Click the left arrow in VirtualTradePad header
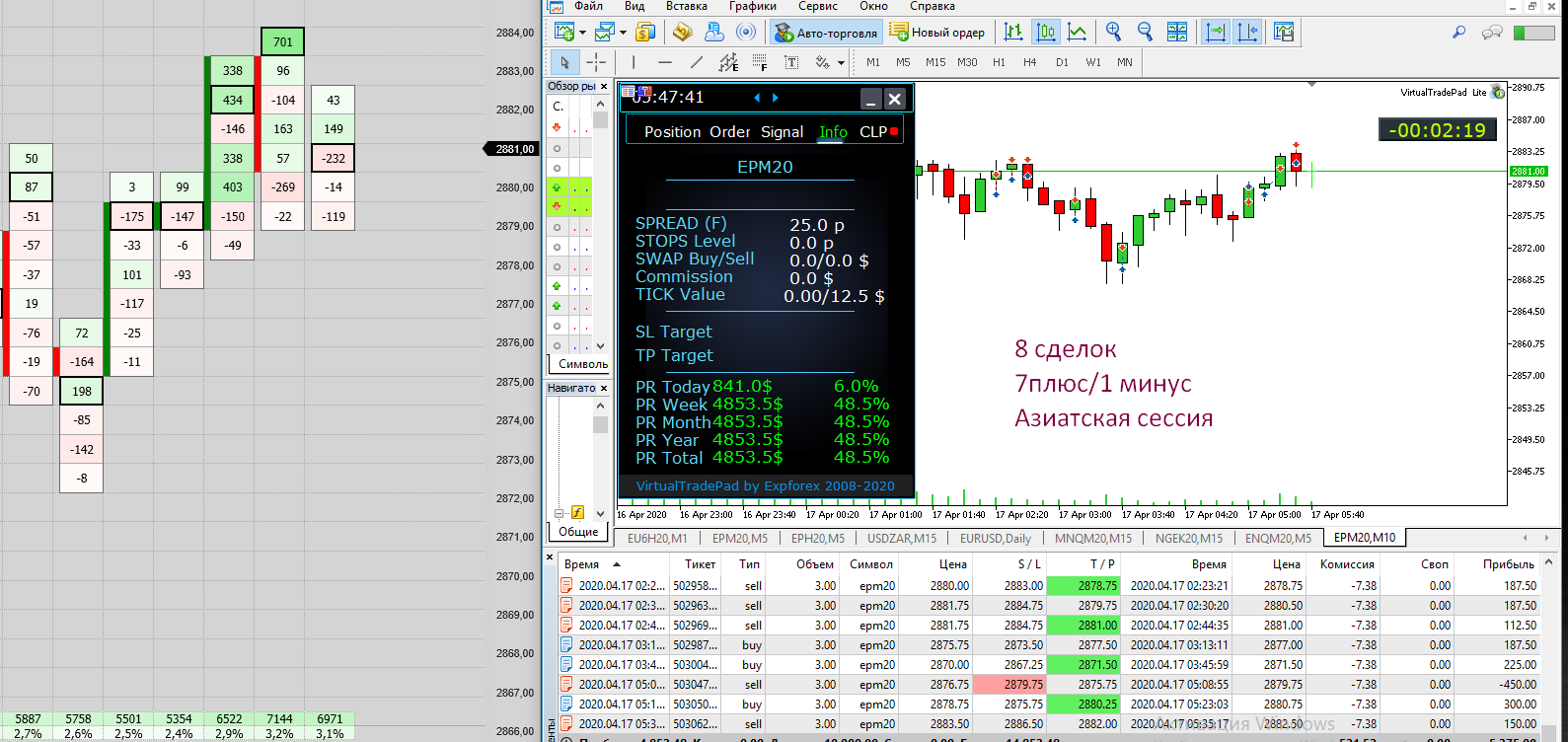Image resolution: width=1568 pixels, height=742 pixels. (757, 98)
